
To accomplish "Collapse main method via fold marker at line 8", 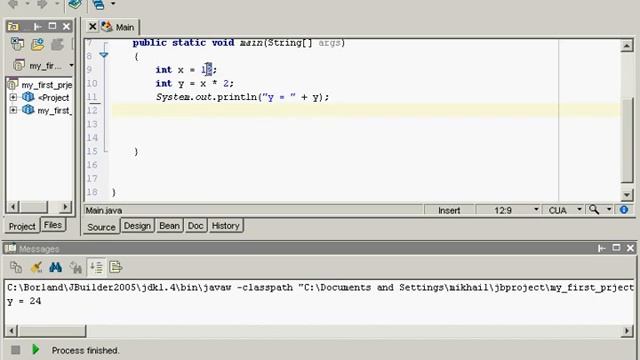I will coord(104,55).
